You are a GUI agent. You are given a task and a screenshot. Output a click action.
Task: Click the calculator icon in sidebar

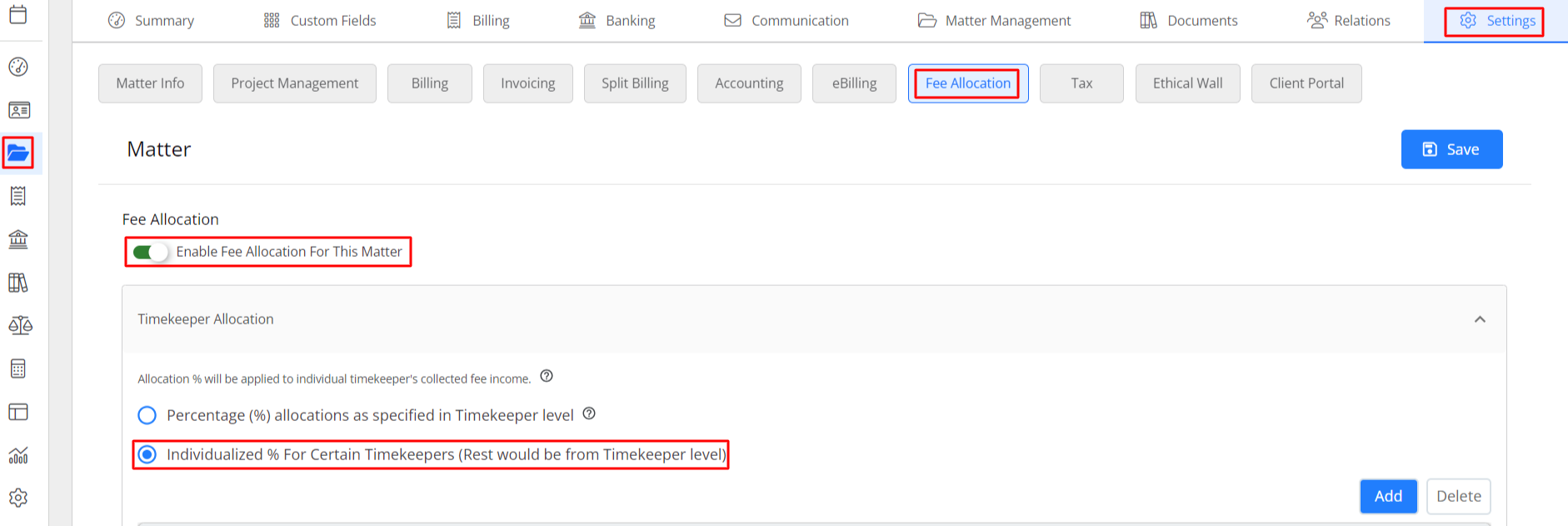coord(18,368)
